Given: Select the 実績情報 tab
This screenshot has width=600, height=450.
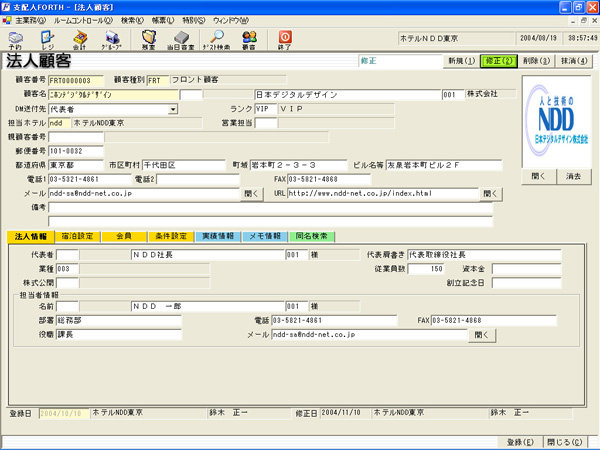Looking at the screenshot, I should click(215, 237).
